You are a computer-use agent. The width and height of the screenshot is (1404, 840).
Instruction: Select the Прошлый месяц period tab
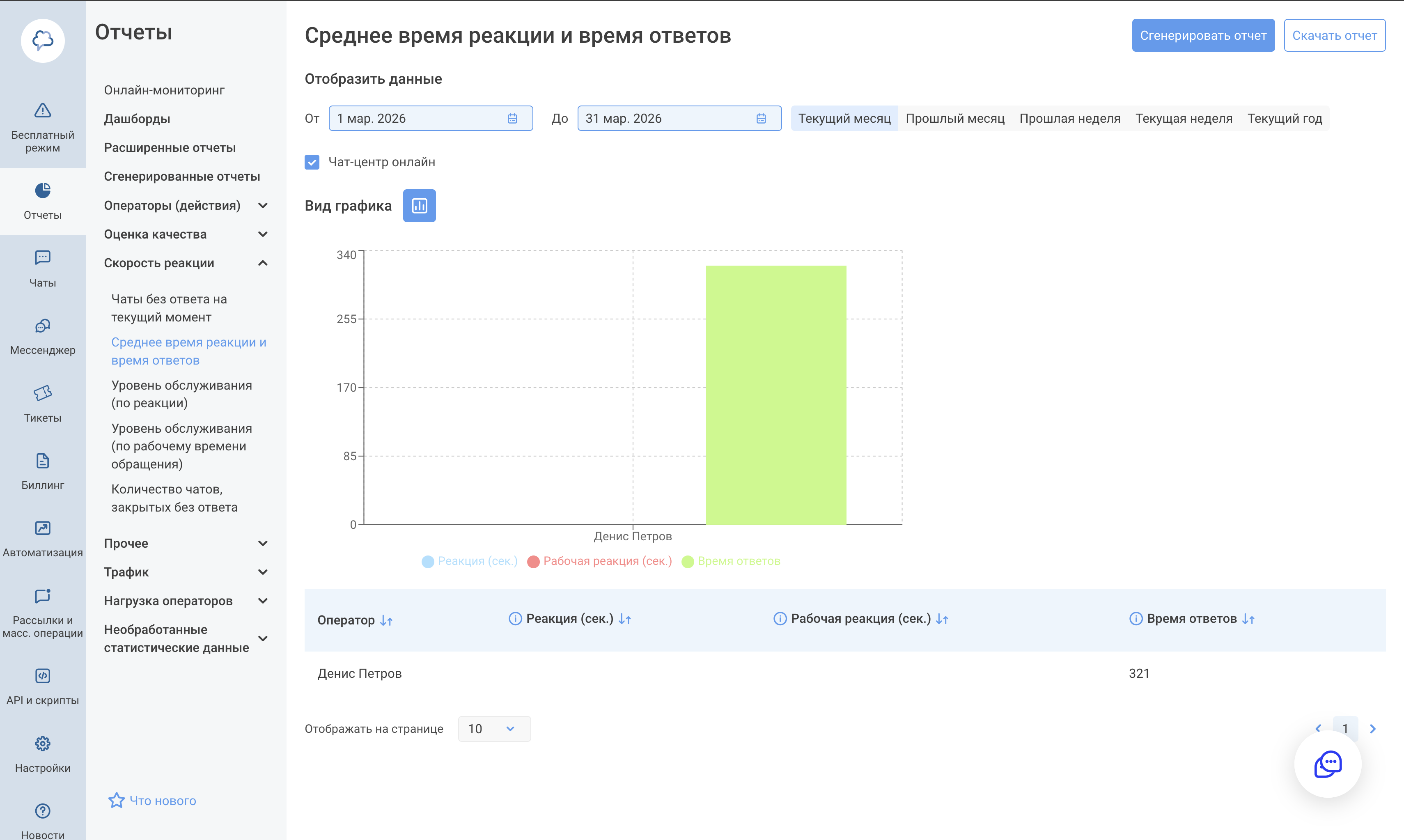(x=954, y=118)
